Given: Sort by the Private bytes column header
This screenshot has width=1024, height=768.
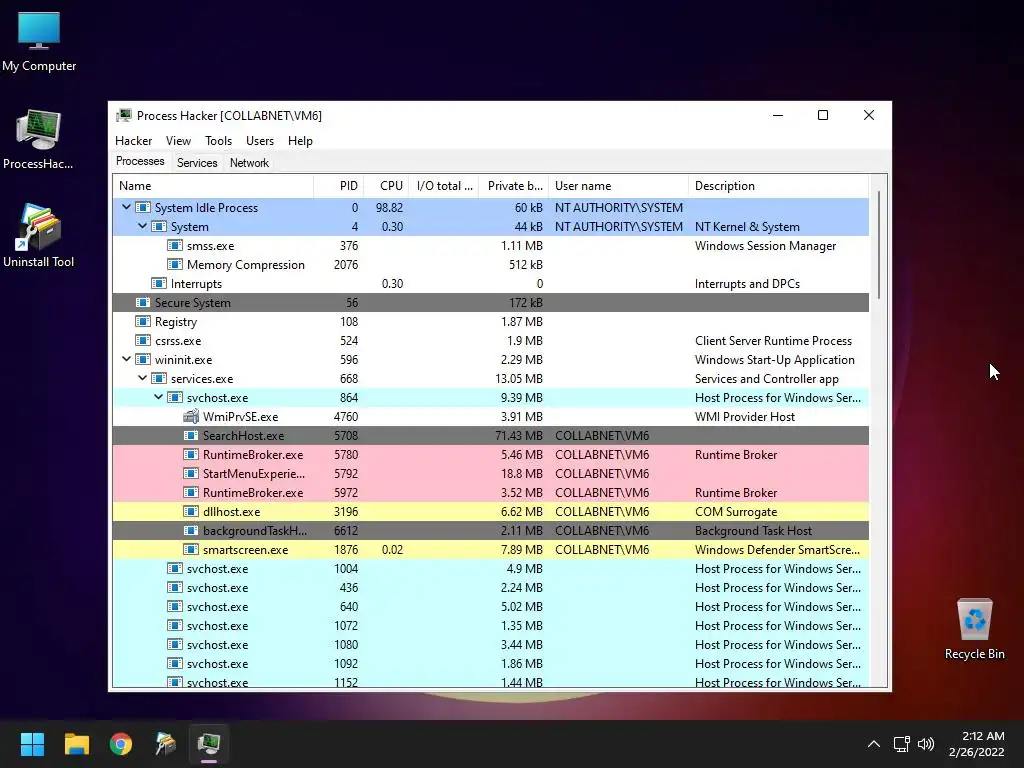Looking at the screenshot, I should pyautogui.click(x=514, y=186).
